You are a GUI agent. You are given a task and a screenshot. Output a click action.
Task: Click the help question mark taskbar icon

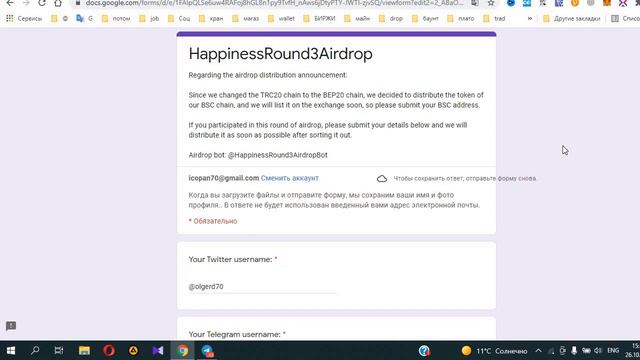click(x=424, y=351)
